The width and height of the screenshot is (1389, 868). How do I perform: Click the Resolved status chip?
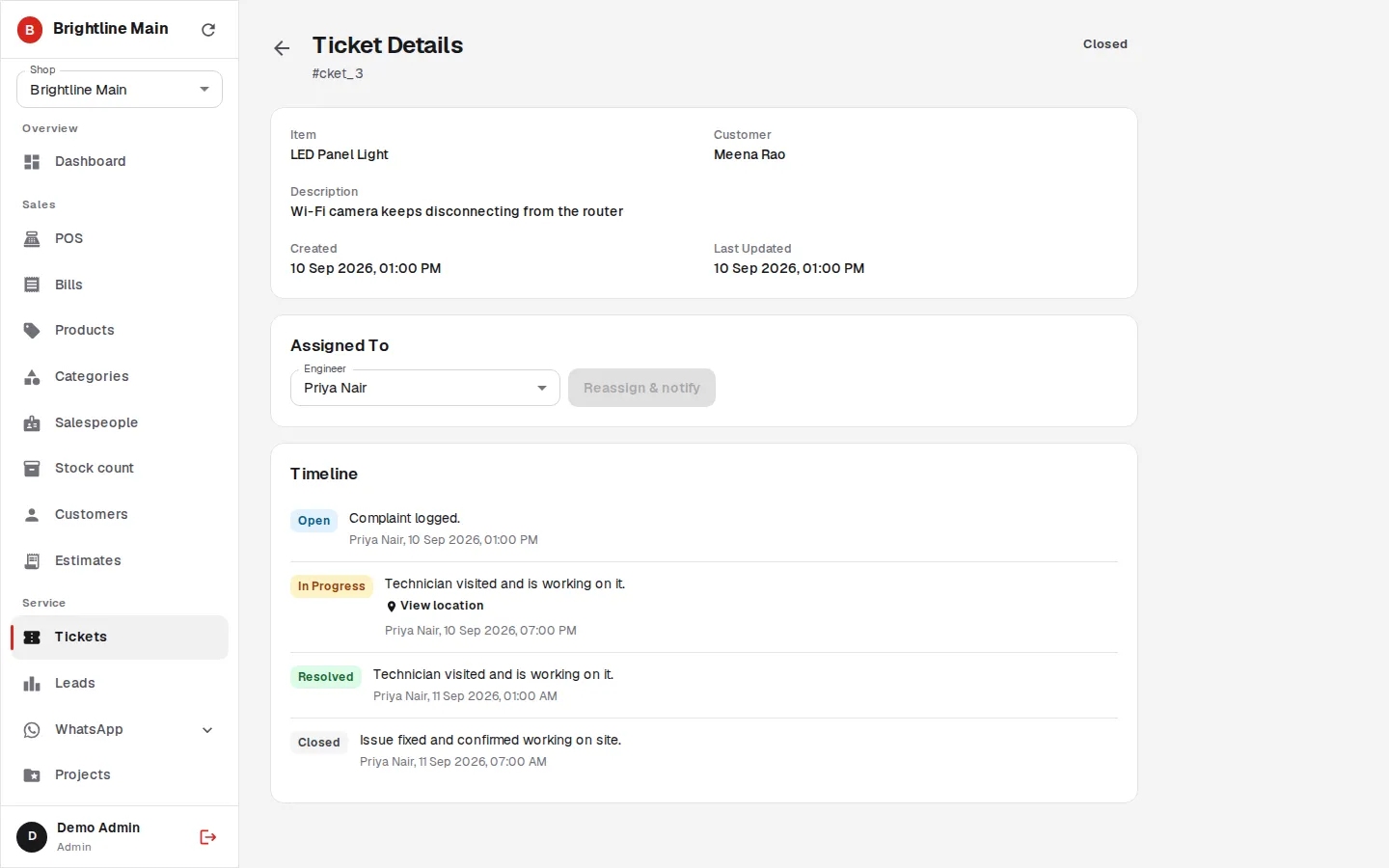[326, 677]
